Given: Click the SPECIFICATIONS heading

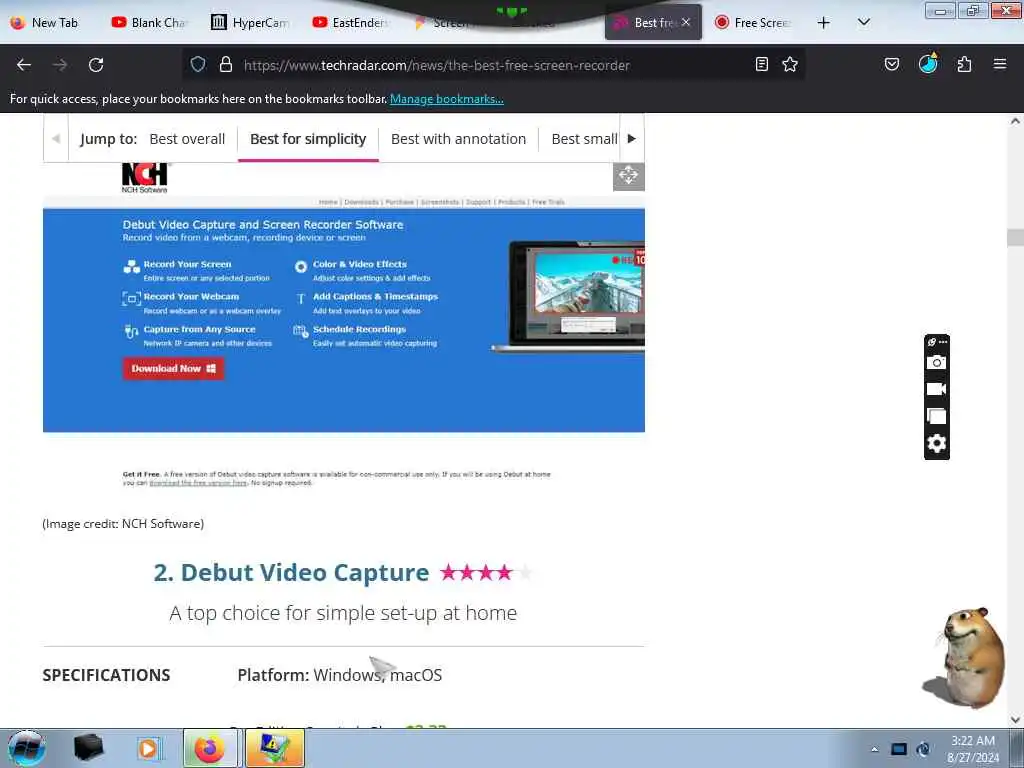Looking at the screenshot, I should click(x=106, y=675).
